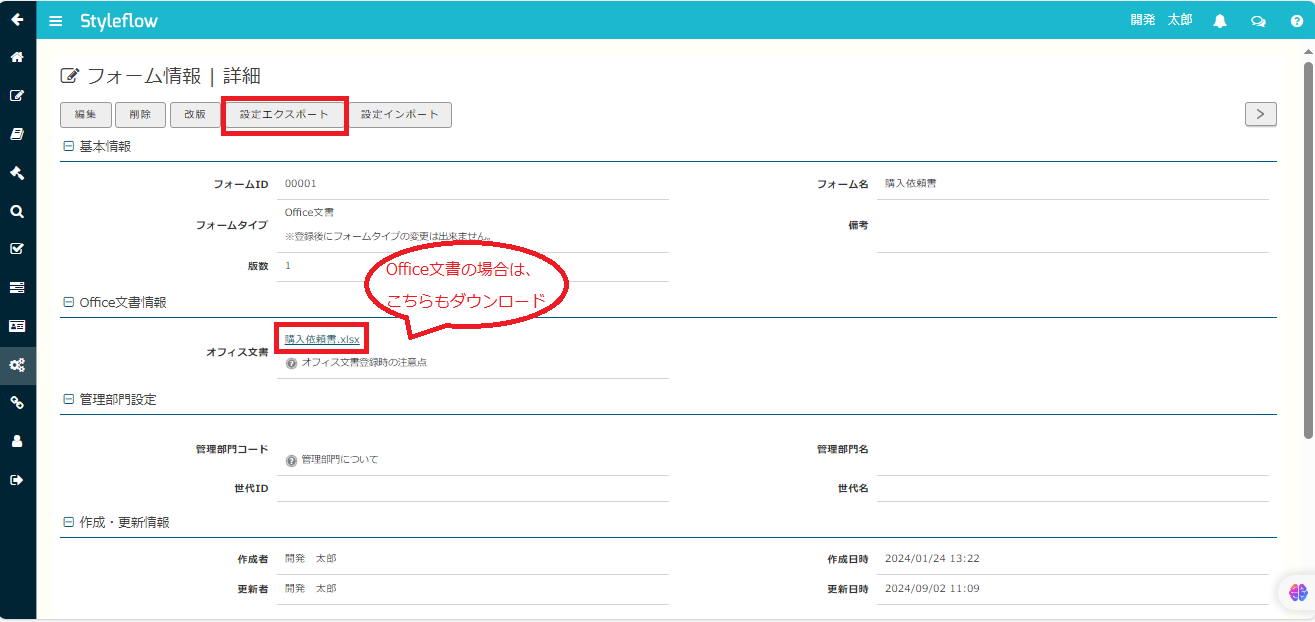Open the stacked list icon in the sidebar
This screenshot has width=1315, height=622.
17,288
